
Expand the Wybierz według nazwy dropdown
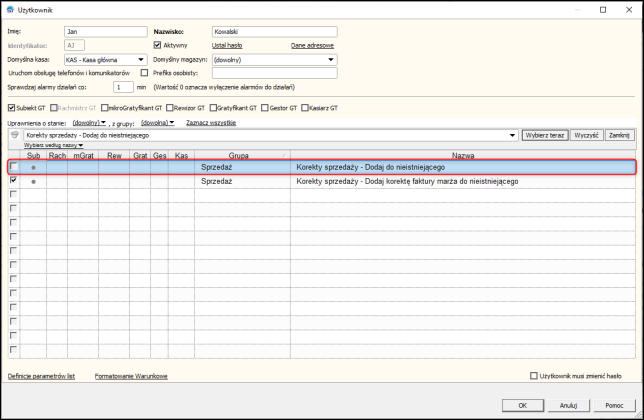[x=53, y=145]
